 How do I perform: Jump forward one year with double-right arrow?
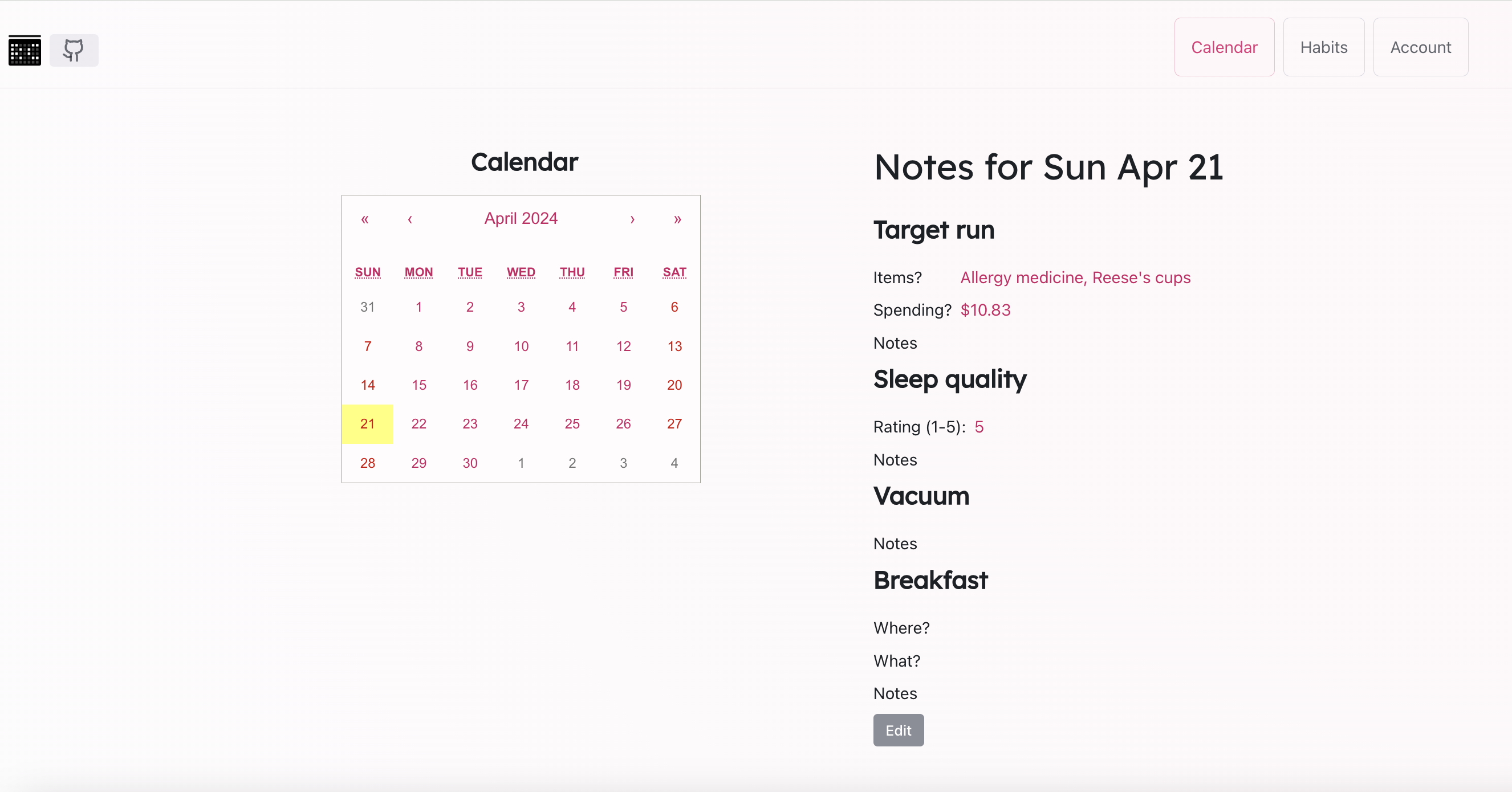pos(677,219)
